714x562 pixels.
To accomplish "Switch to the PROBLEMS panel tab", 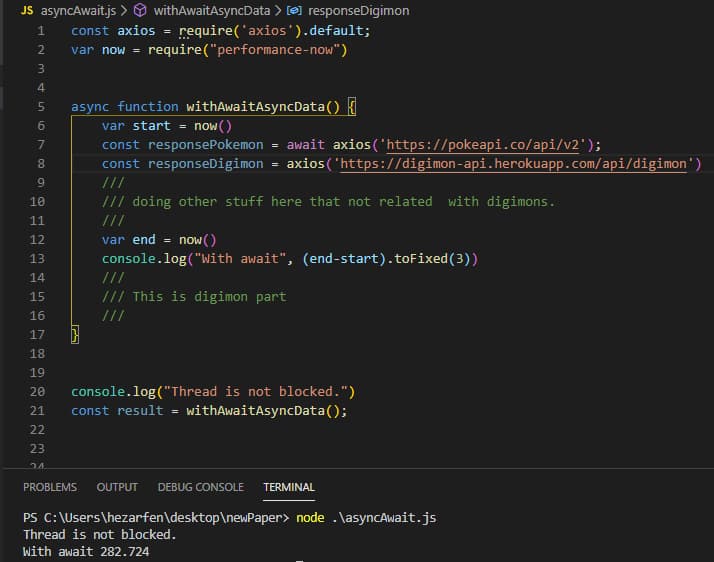I will [50, 487].
